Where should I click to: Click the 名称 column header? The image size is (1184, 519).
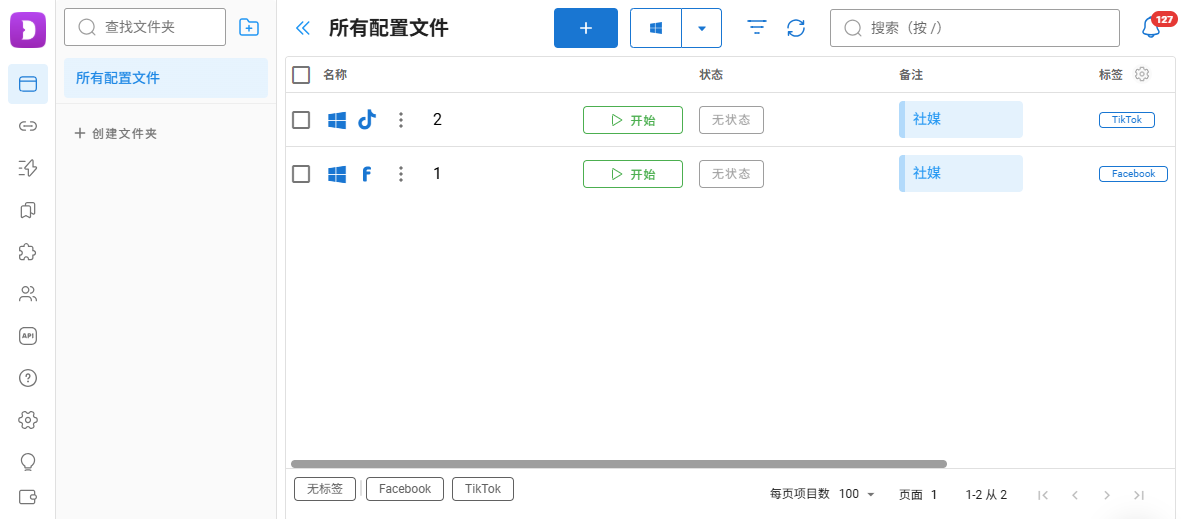(335, 75)
